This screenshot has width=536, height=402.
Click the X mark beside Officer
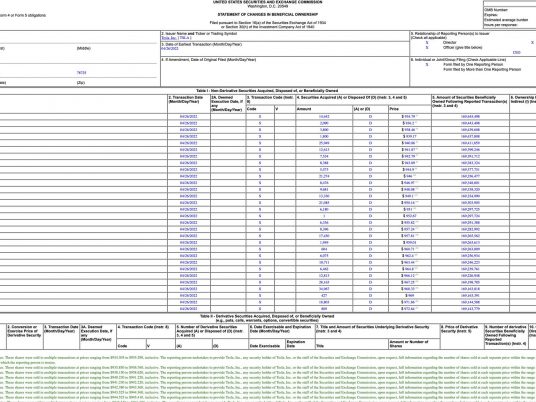point(427,48)
